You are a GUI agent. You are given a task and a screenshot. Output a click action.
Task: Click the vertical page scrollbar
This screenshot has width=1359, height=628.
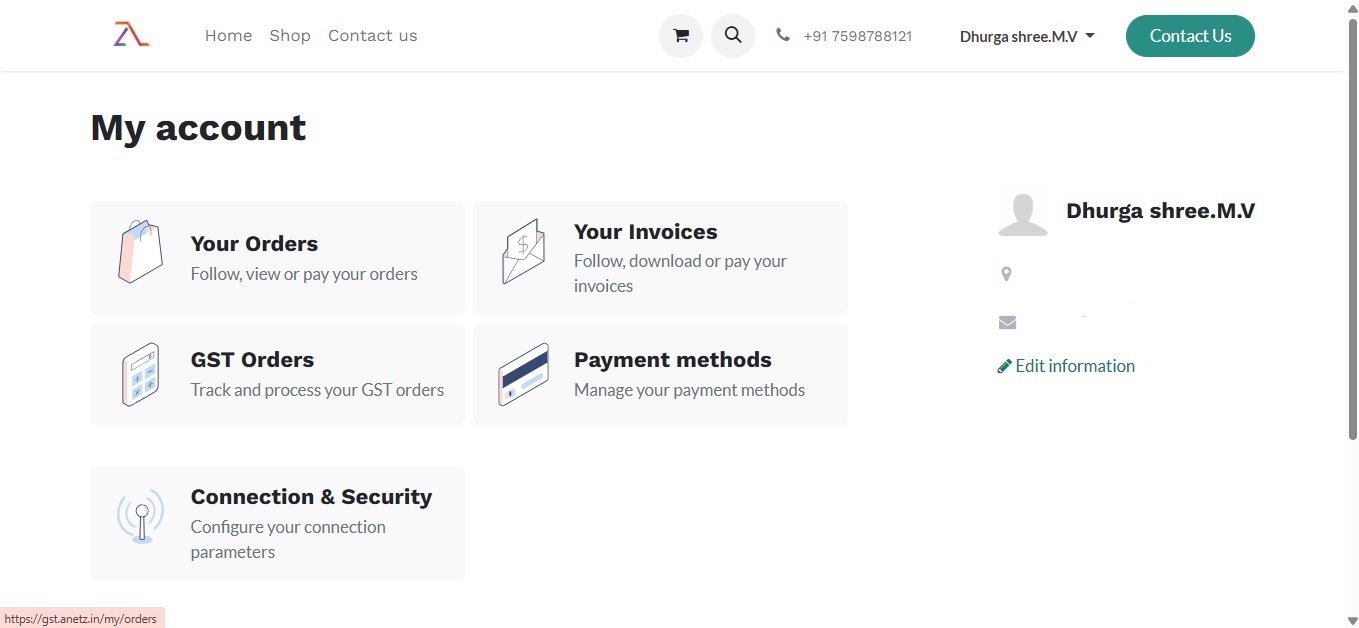click(x=1351, y=230)
